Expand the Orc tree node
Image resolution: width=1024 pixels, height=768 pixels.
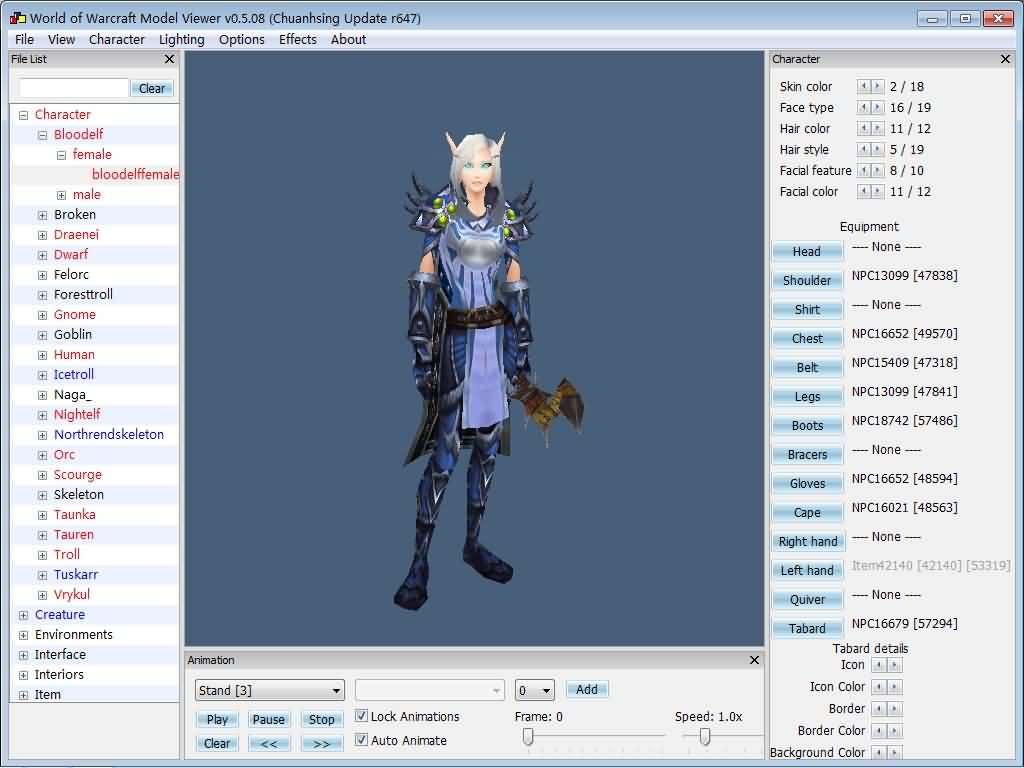click(x=42, y=455)
